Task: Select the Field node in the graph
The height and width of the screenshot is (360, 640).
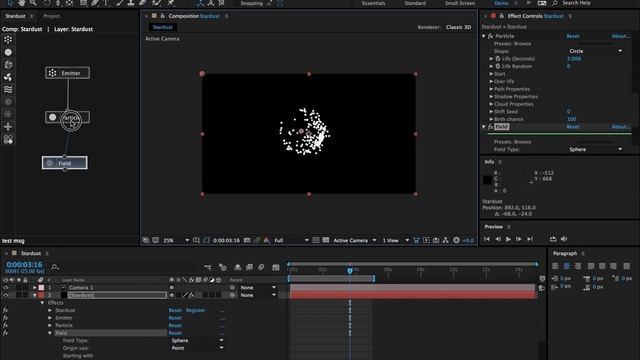Action: click(x=64, y=163)
